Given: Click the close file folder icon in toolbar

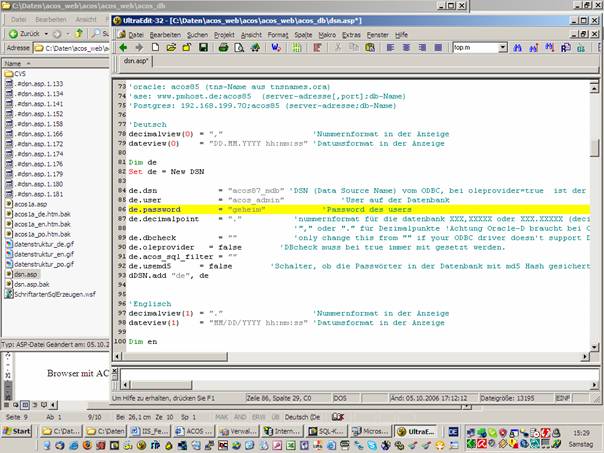Looking at the screenshot, I should (x=187, y=48).
